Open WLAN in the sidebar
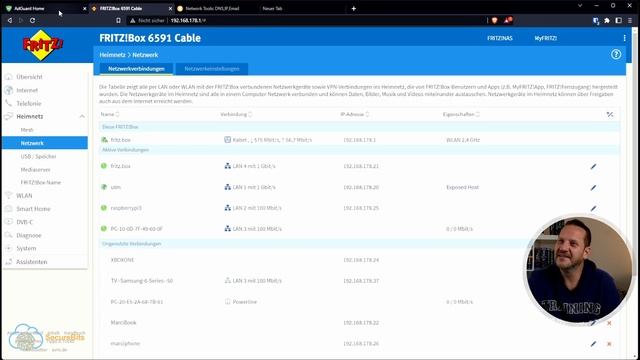640x360 pixels. tap(24, 196)
